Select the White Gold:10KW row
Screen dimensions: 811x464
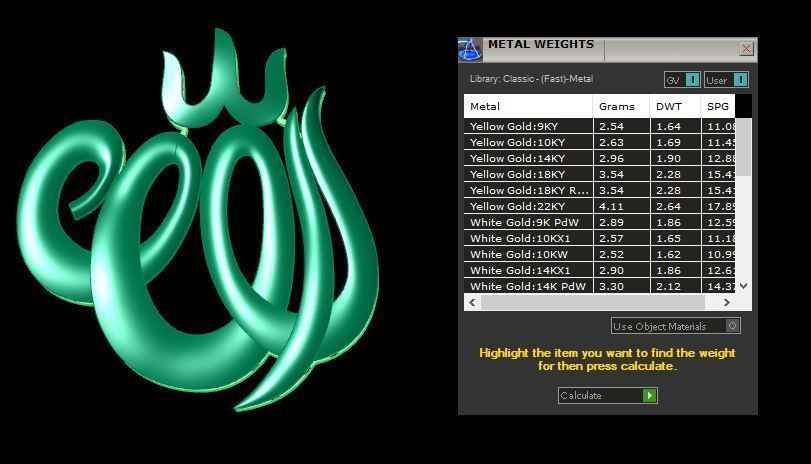(x=599, y=255)
